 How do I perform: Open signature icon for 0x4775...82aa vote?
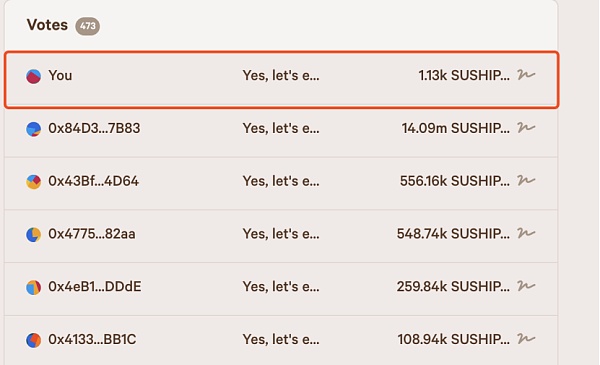coord(526,233)
